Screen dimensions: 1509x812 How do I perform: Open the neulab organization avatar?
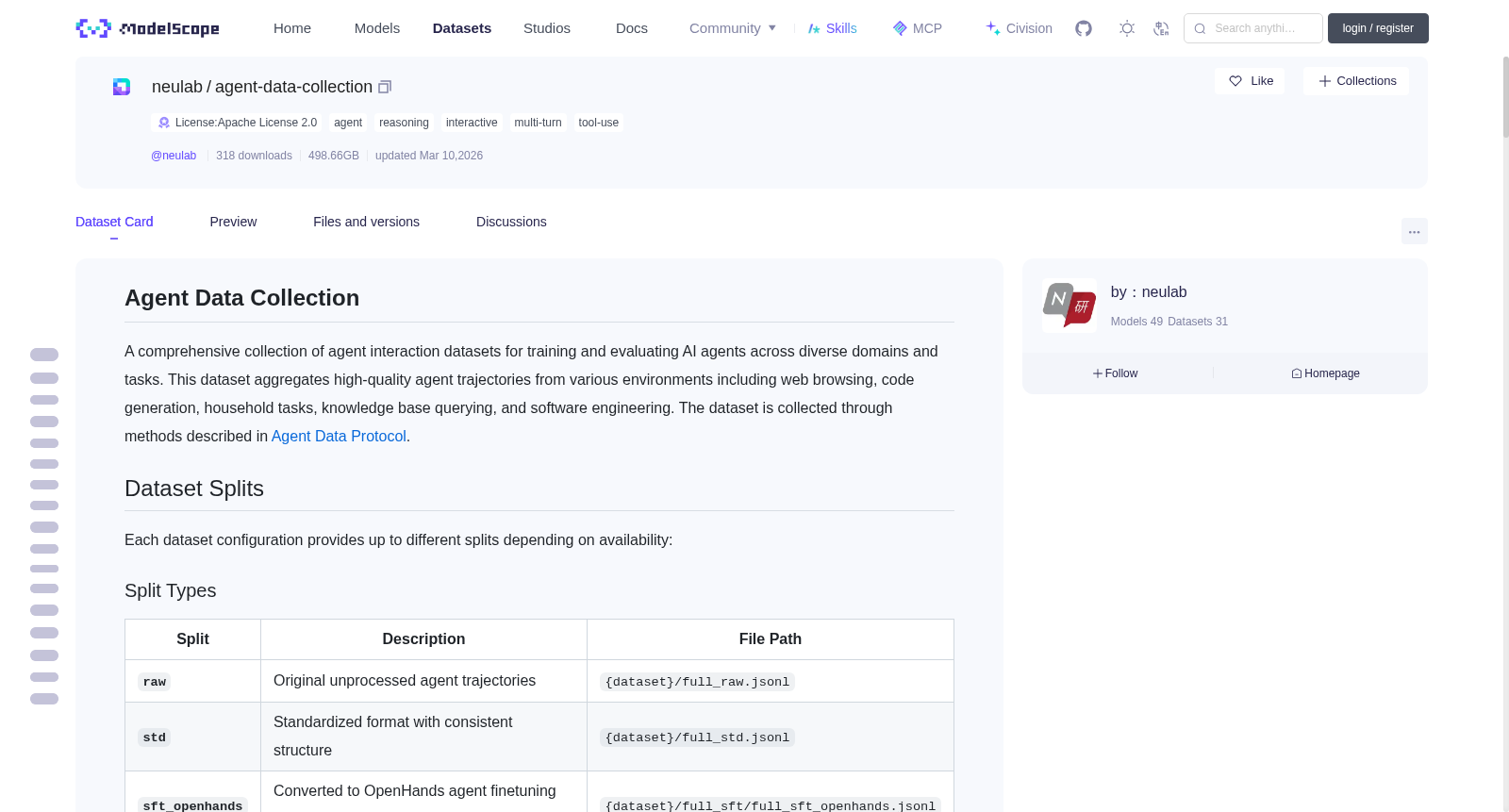click(1070, 306)
